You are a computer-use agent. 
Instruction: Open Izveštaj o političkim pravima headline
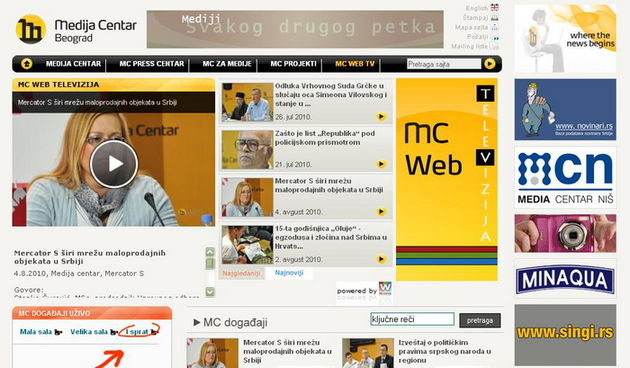(x=445, y=351)
